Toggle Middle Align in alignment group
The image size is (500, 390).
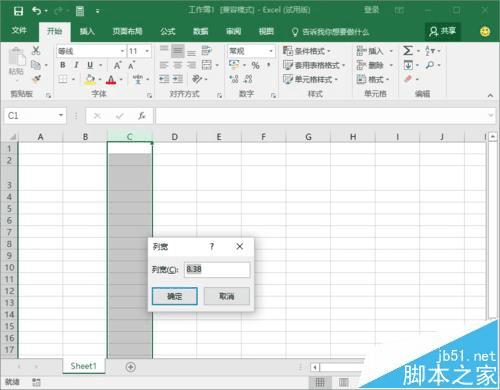pyautogui.click(x=178, y=51)
